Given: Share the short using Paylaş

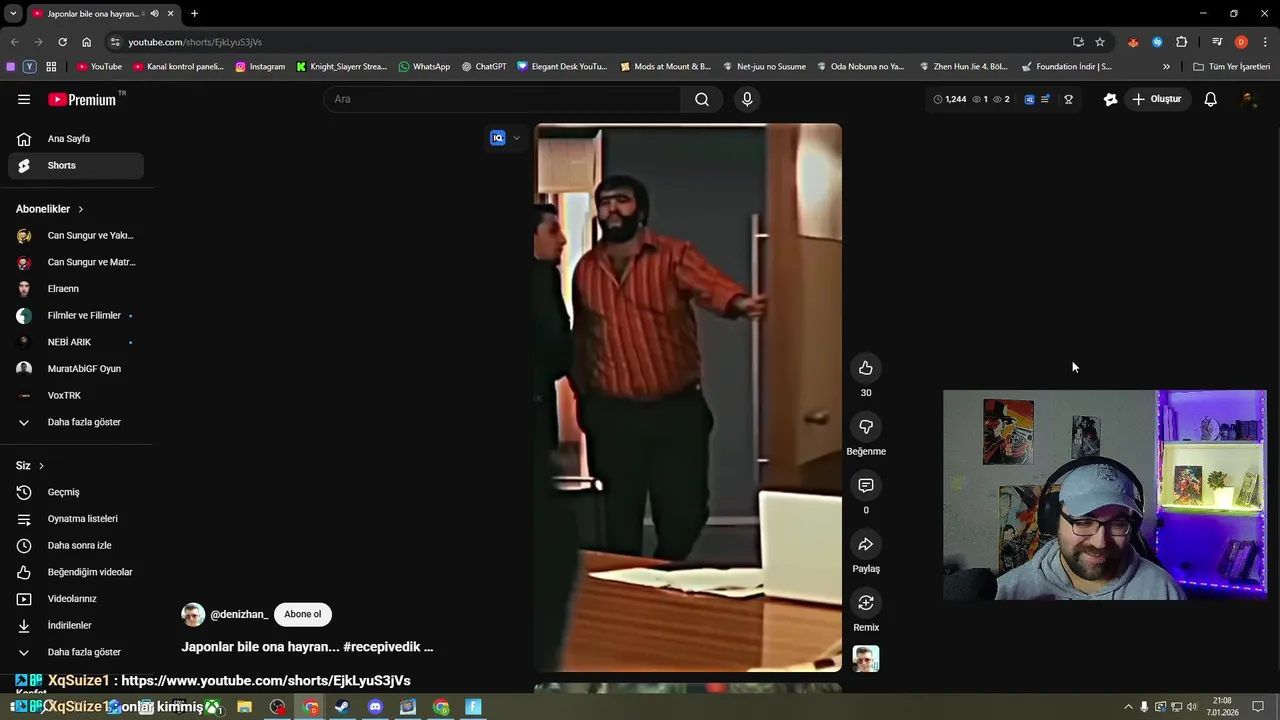Looking at the screenshot, I should 866,544.
